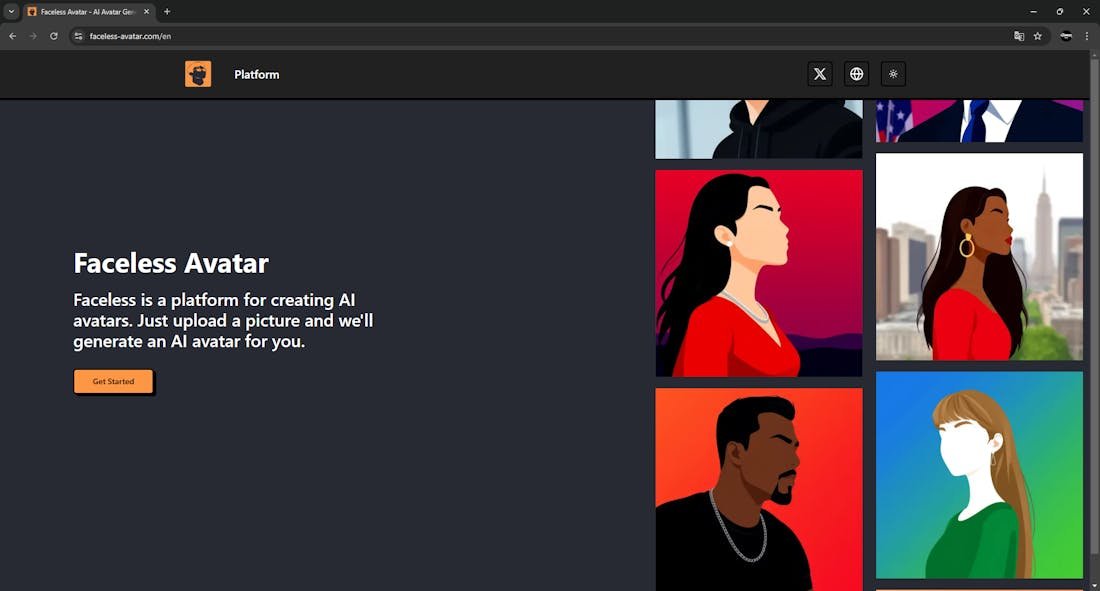1100x591 pixels.
Task: Open a new browser tab
Action: 167,11
